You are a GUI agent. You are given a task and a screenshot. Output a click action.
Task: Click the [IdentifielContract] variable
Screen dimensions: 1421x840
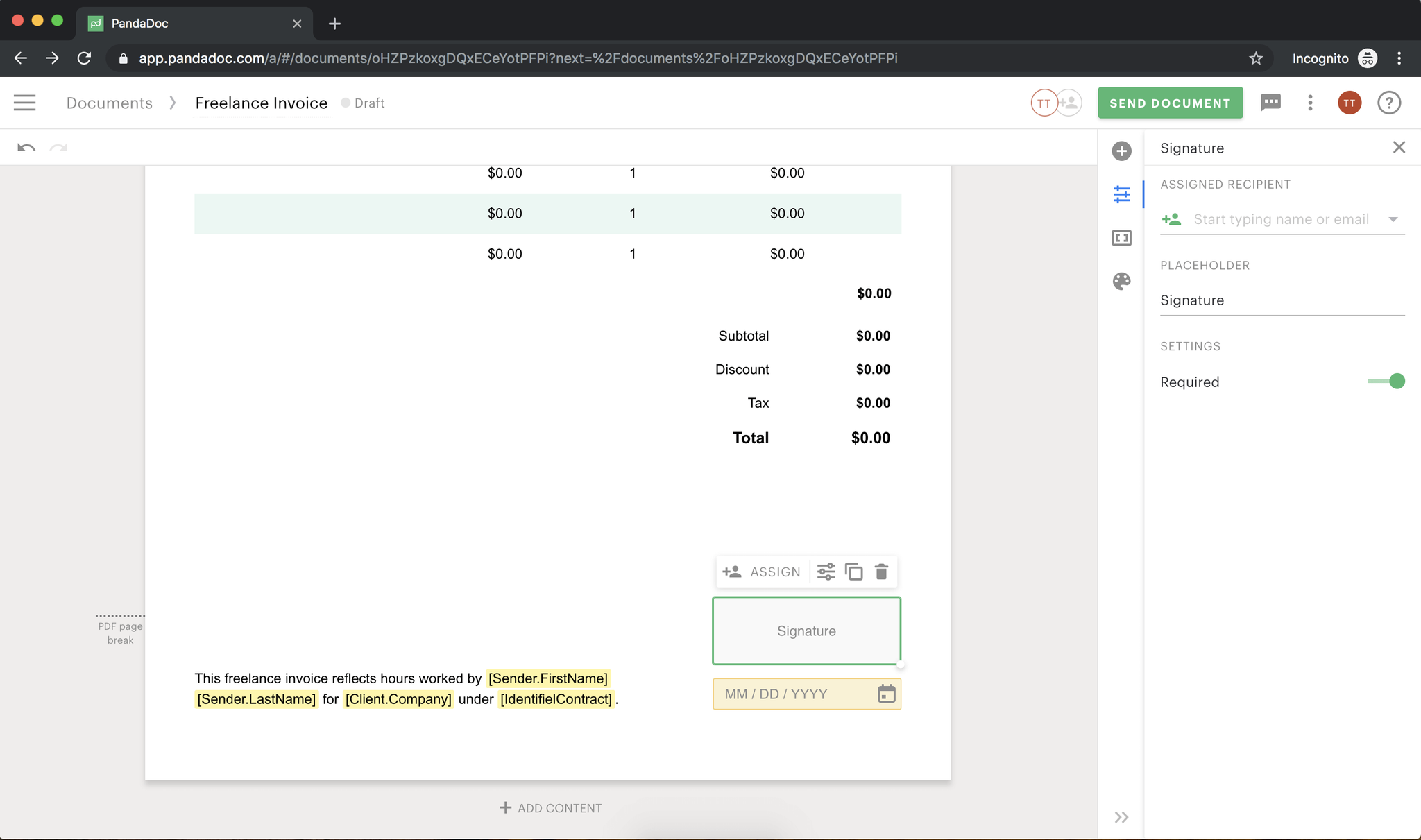(556, 699)
